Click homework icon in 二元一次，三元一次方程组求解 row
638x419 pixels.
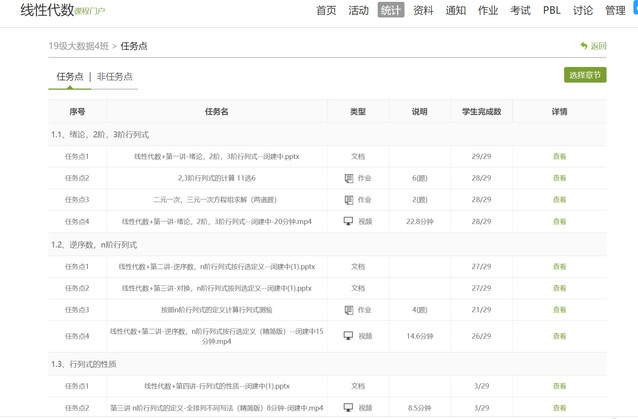[349, 199]
